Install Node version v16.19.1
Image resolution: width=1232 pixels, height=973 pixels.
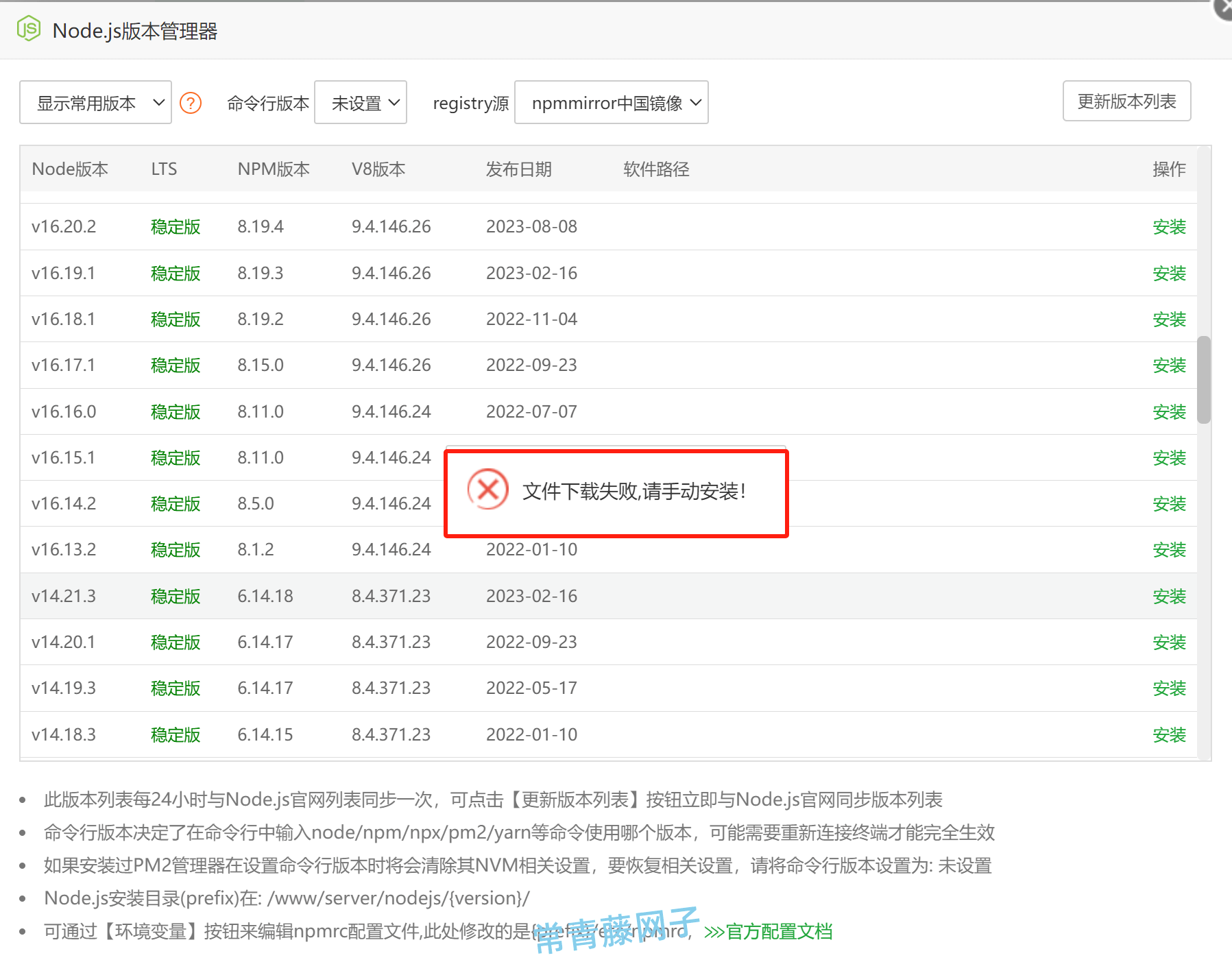[1169, 273]
